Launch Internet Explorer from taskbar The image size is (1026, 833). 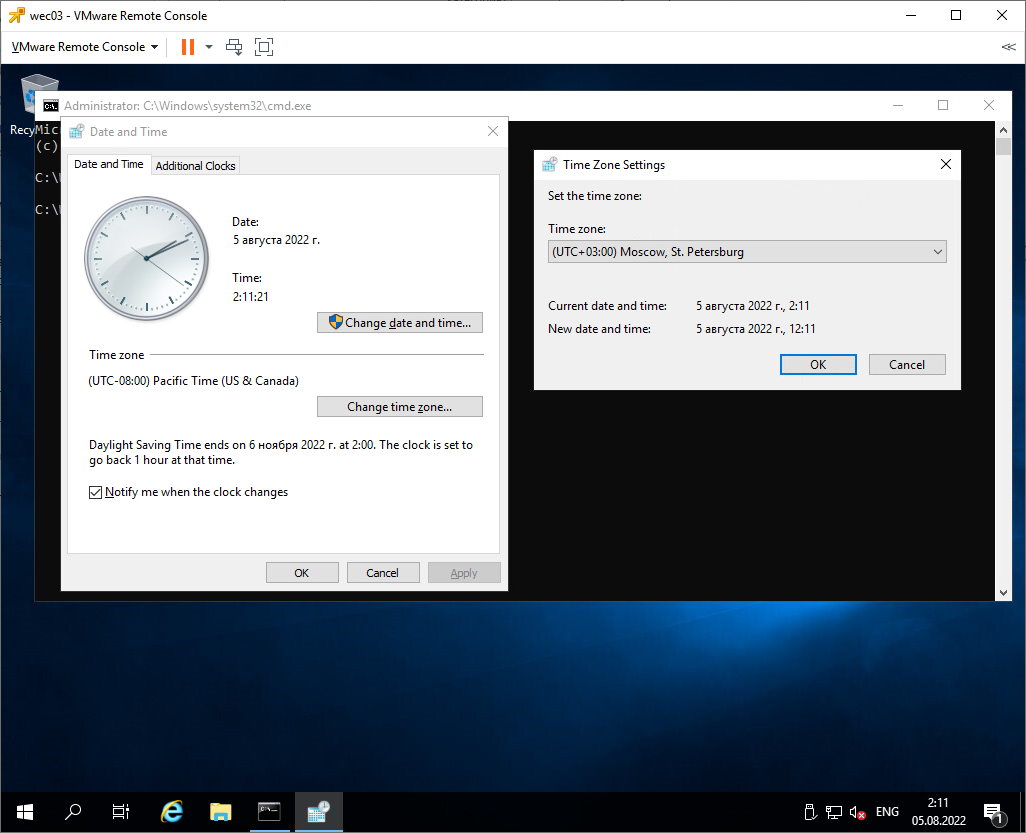click(x=172, y=812)
